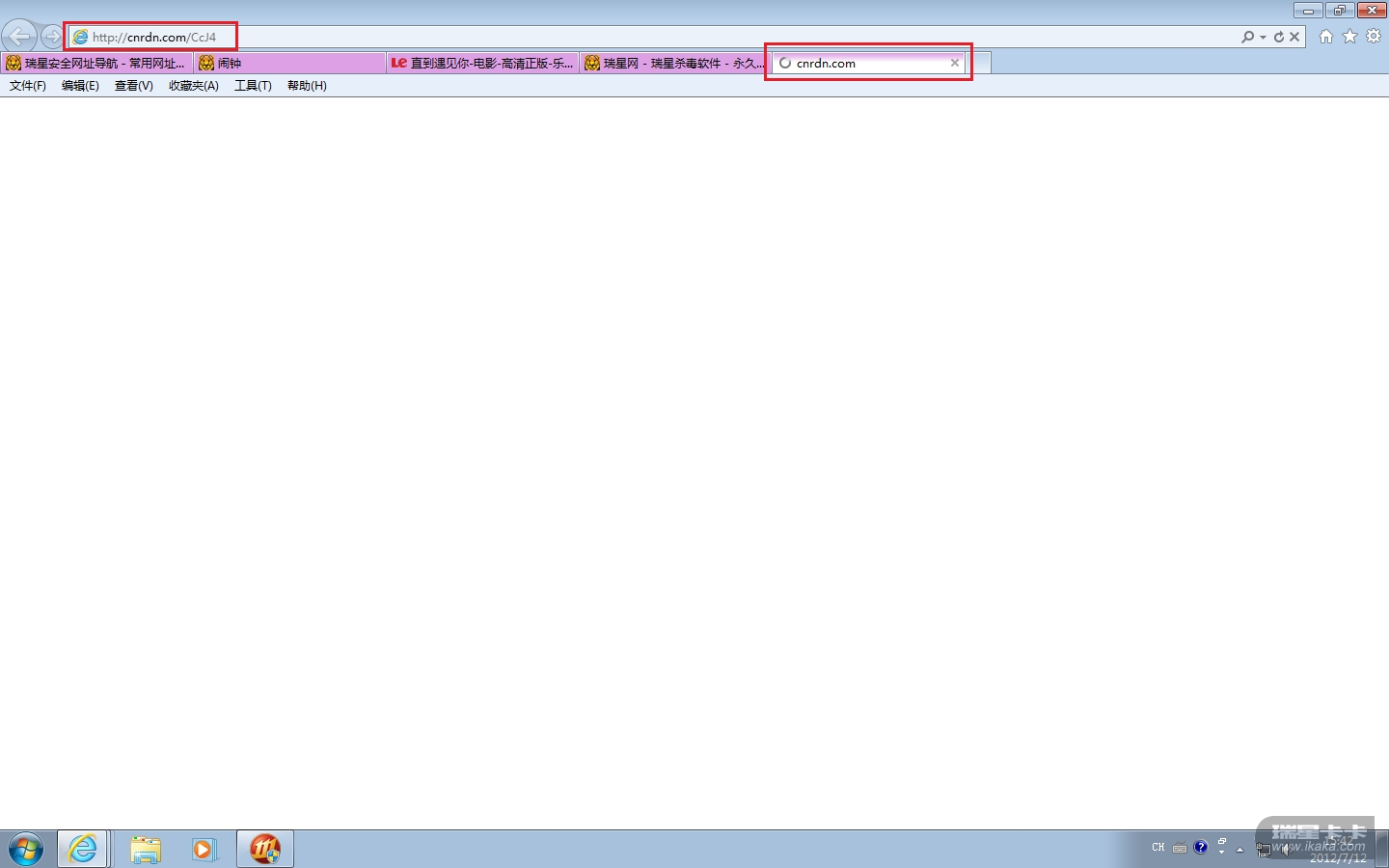The width and height of the screenshot is (1389, 868).
Task: Open the Windows Start menu
Action: click(x=26, y=850)
